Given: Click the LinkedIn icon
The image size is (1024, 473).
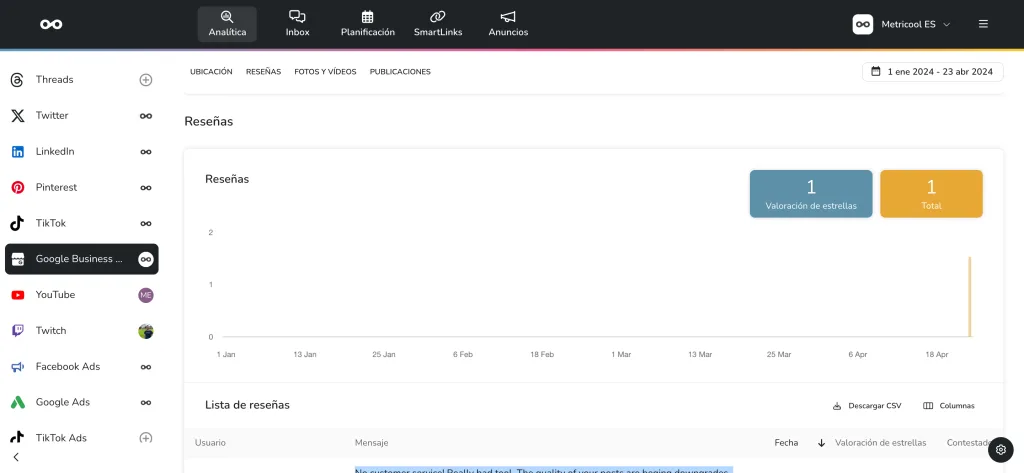Looking at the screenshot, I should click(x=18, y=152).
